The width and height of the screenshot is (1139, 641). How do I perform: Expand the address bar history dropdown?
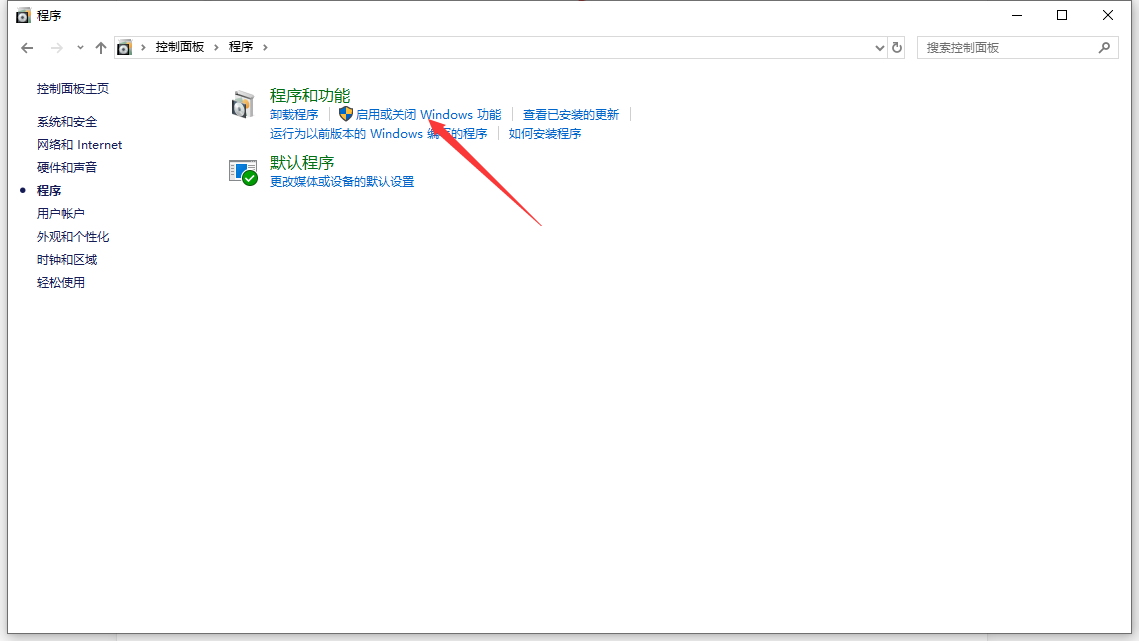point(880,48)
